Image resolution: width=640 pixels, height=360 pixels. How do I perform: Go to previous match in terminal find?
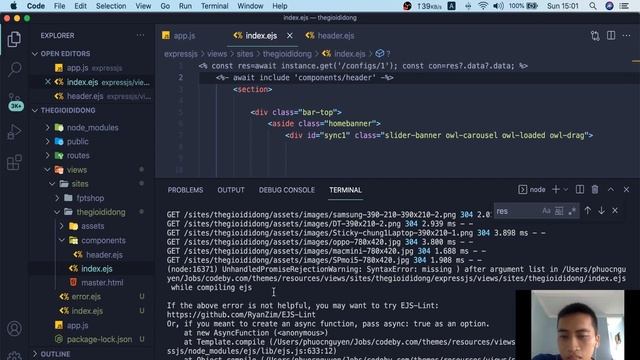click(588, 211)
